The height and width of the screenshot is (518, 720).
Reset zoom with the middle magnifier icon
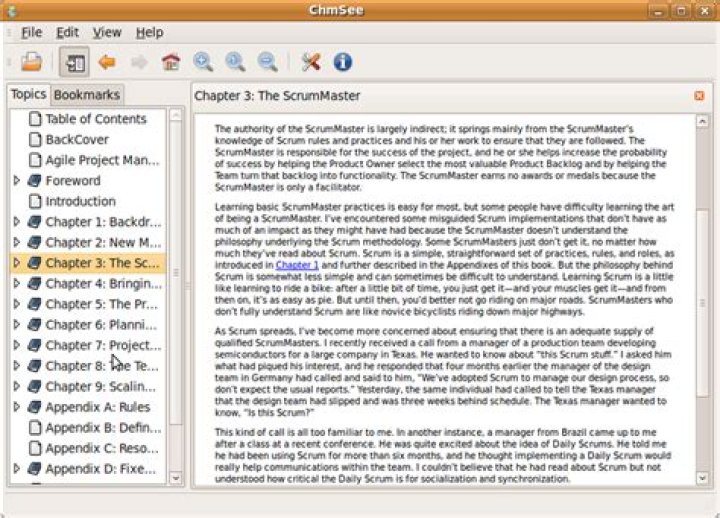[235, 62]
